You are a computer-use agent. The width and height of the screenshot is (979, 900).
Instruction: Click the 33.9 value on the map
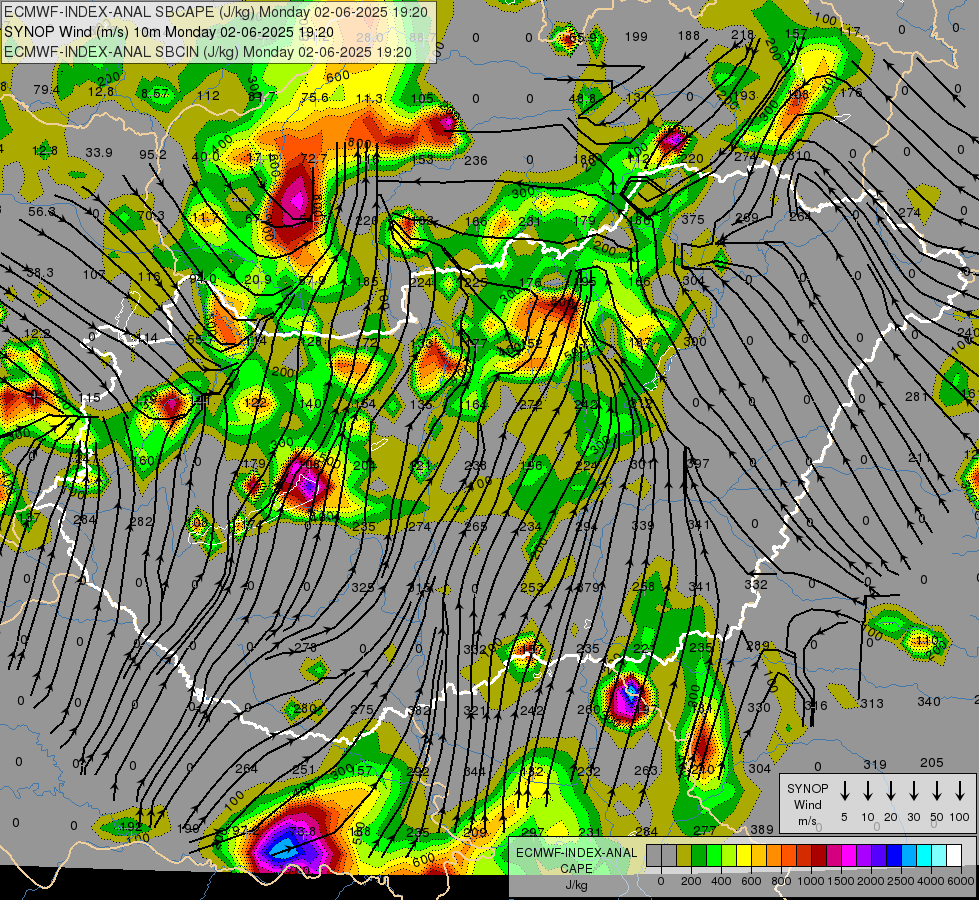99,152
